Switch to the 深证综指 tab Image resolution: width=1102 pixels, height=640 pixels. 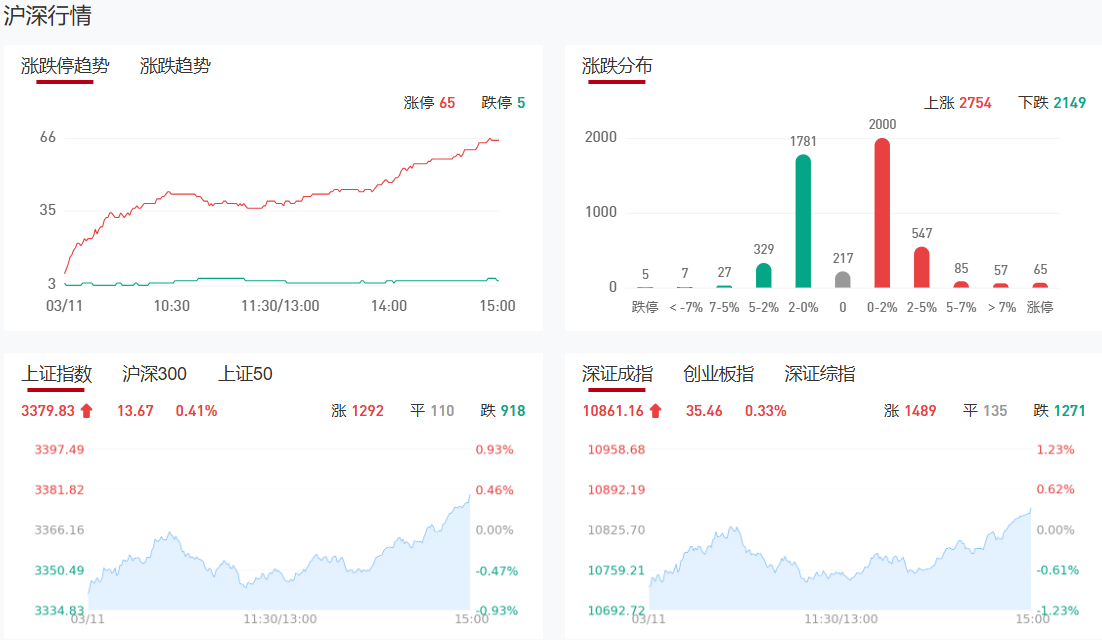[x=819, y=374]
